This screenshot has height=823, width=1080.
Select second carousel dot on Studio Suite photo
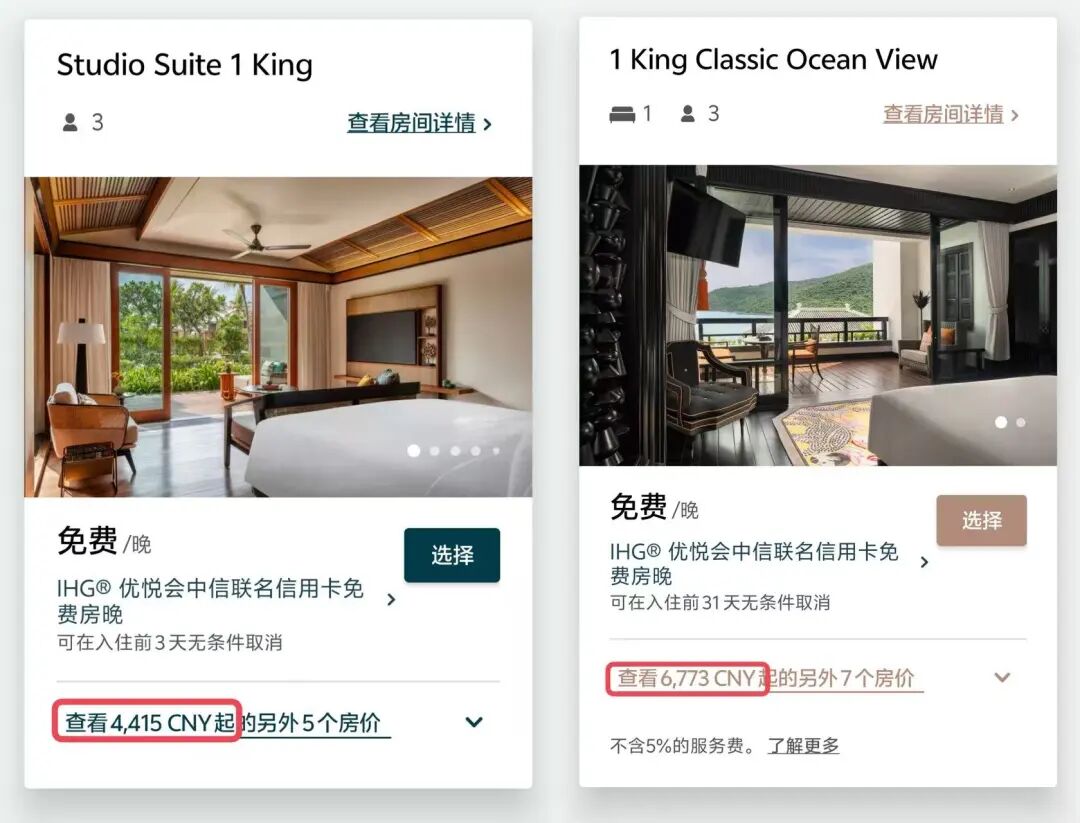click(x=435, y=451)
